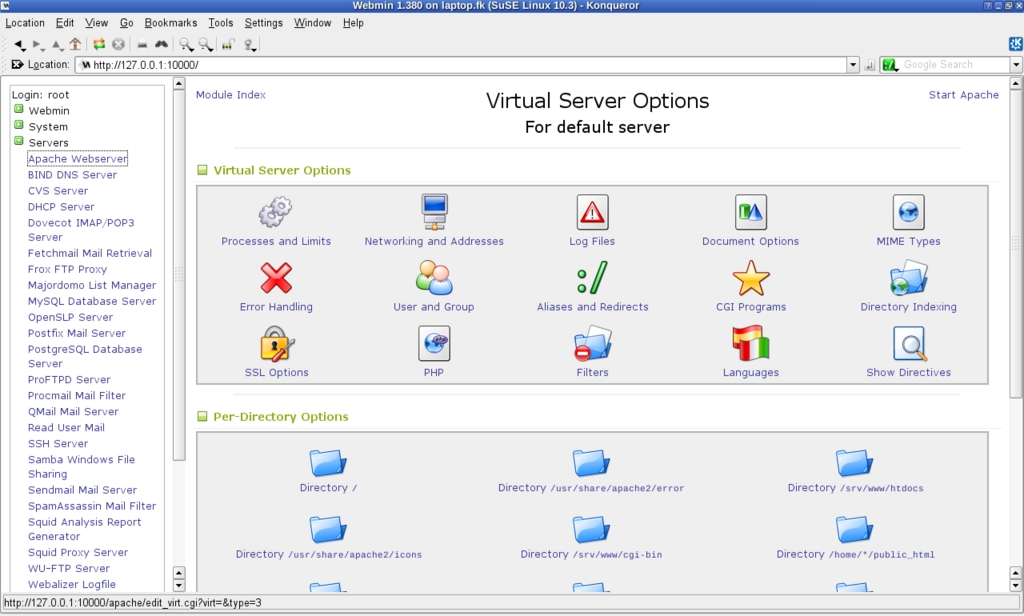Click the Log Files warning icon
Screen dimensions: 1024x616
(x=592, y=212)
